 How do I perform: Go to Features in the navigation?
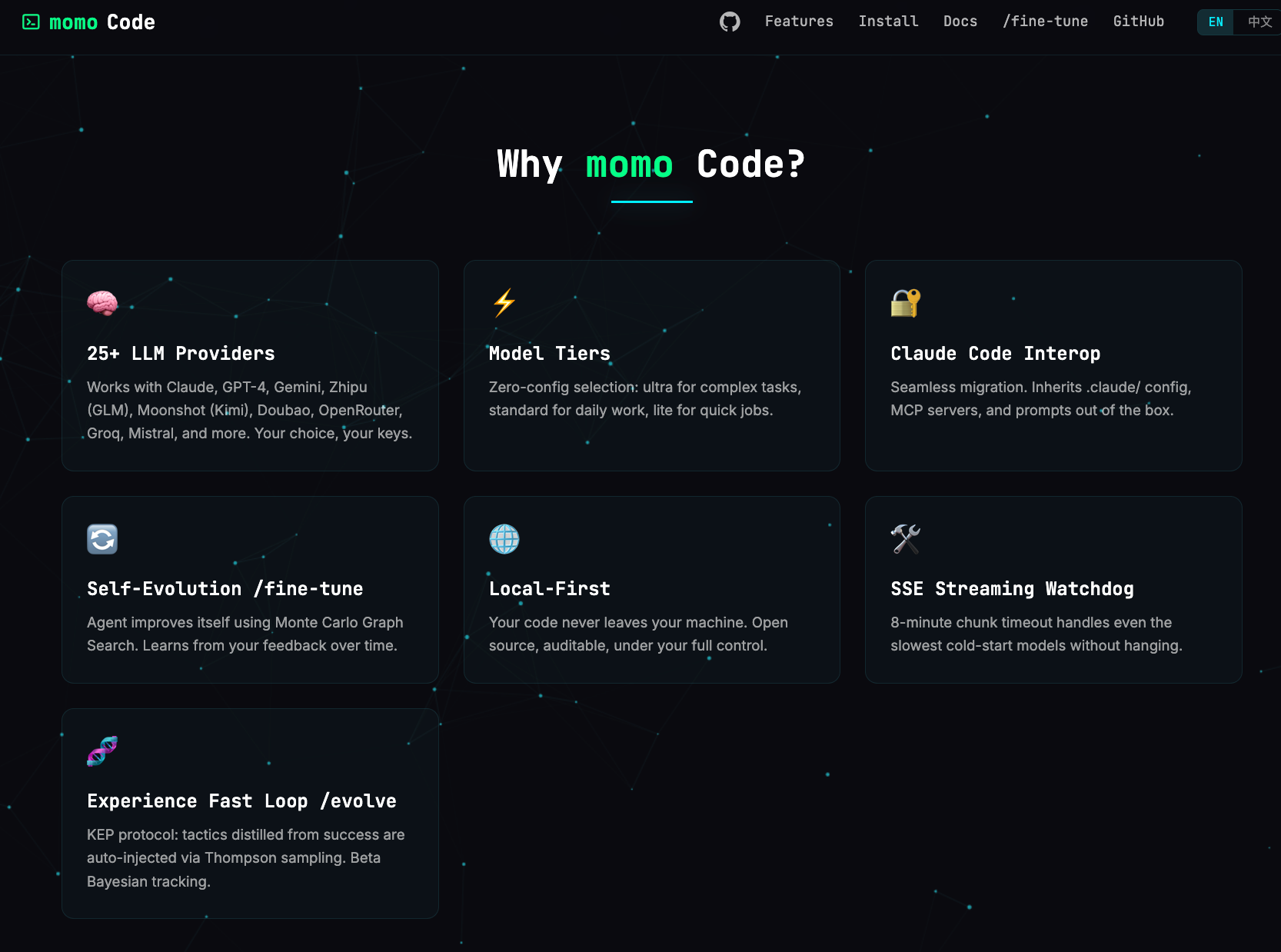(x=799, y=22)
